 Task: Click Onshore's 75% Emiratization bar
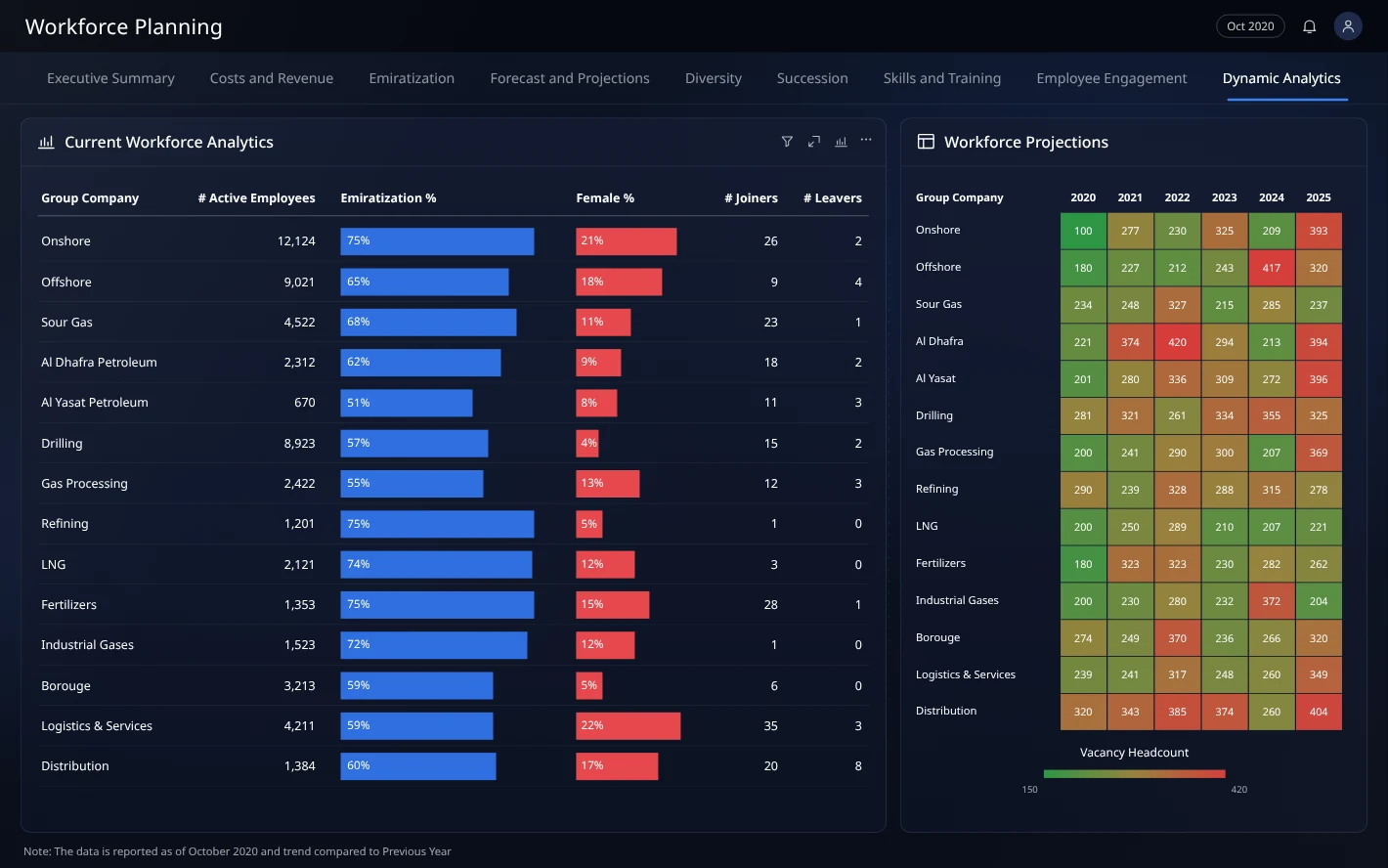437,241
